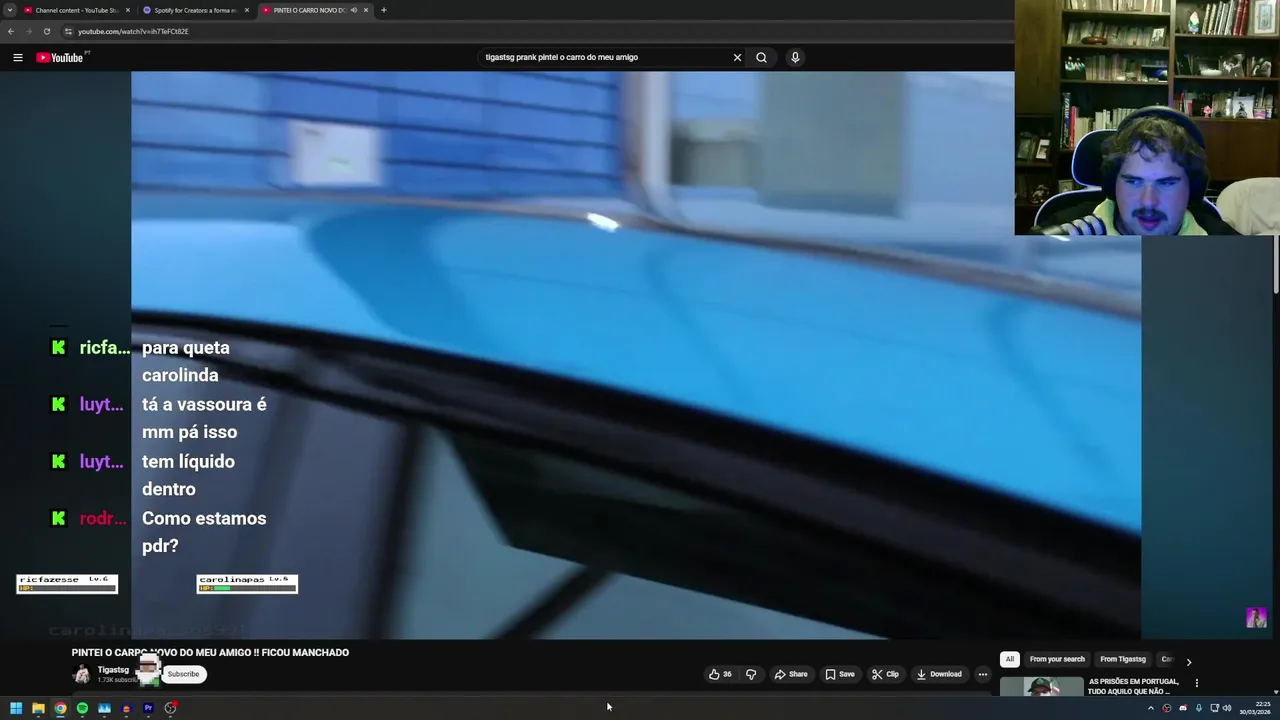Open more actions three-dot menu under video
1280x720 pixels.
(982, 674)
